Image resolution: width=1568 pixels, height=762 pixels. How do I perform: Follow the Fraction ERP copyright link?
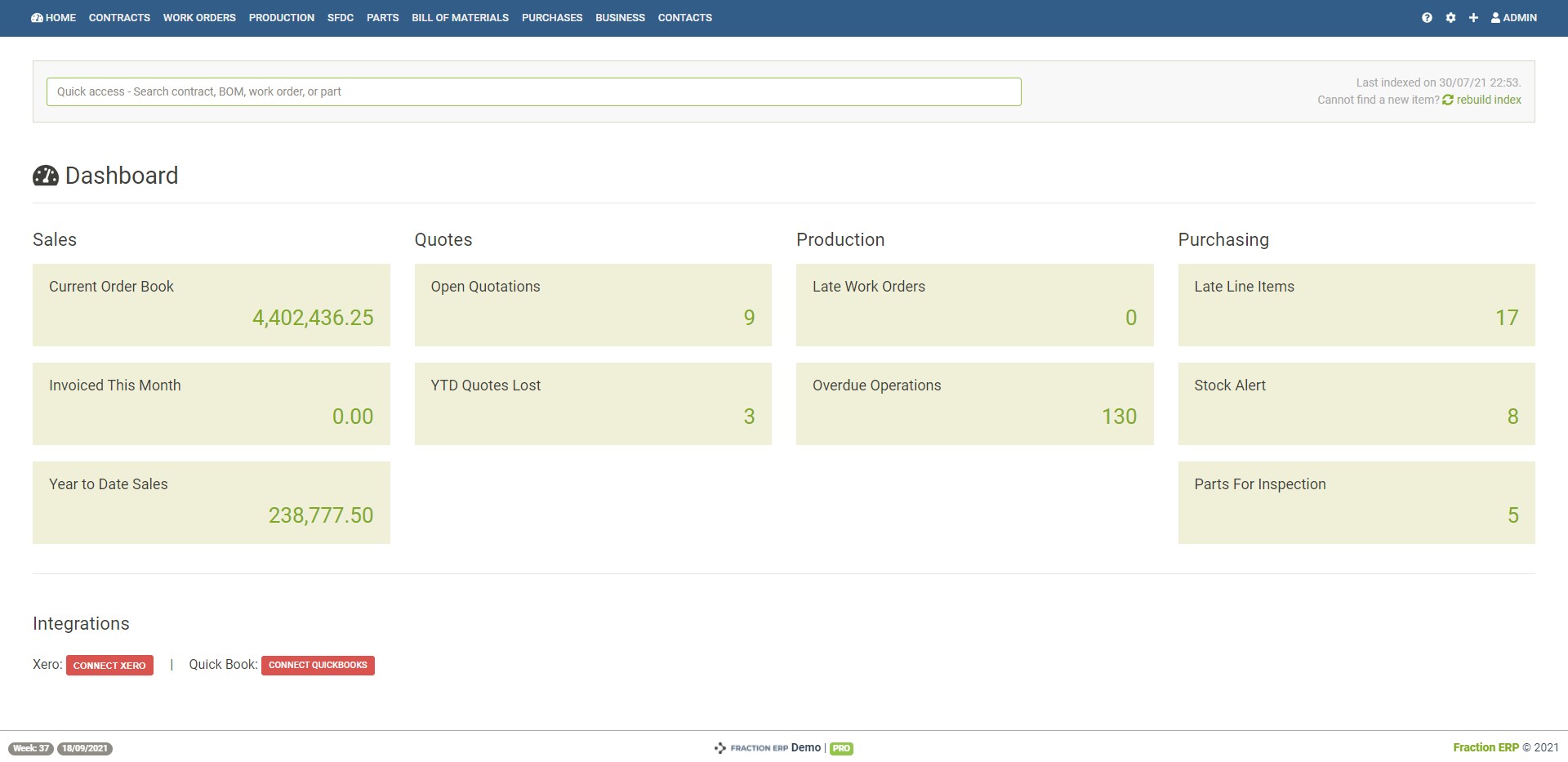pos(1486,747)
